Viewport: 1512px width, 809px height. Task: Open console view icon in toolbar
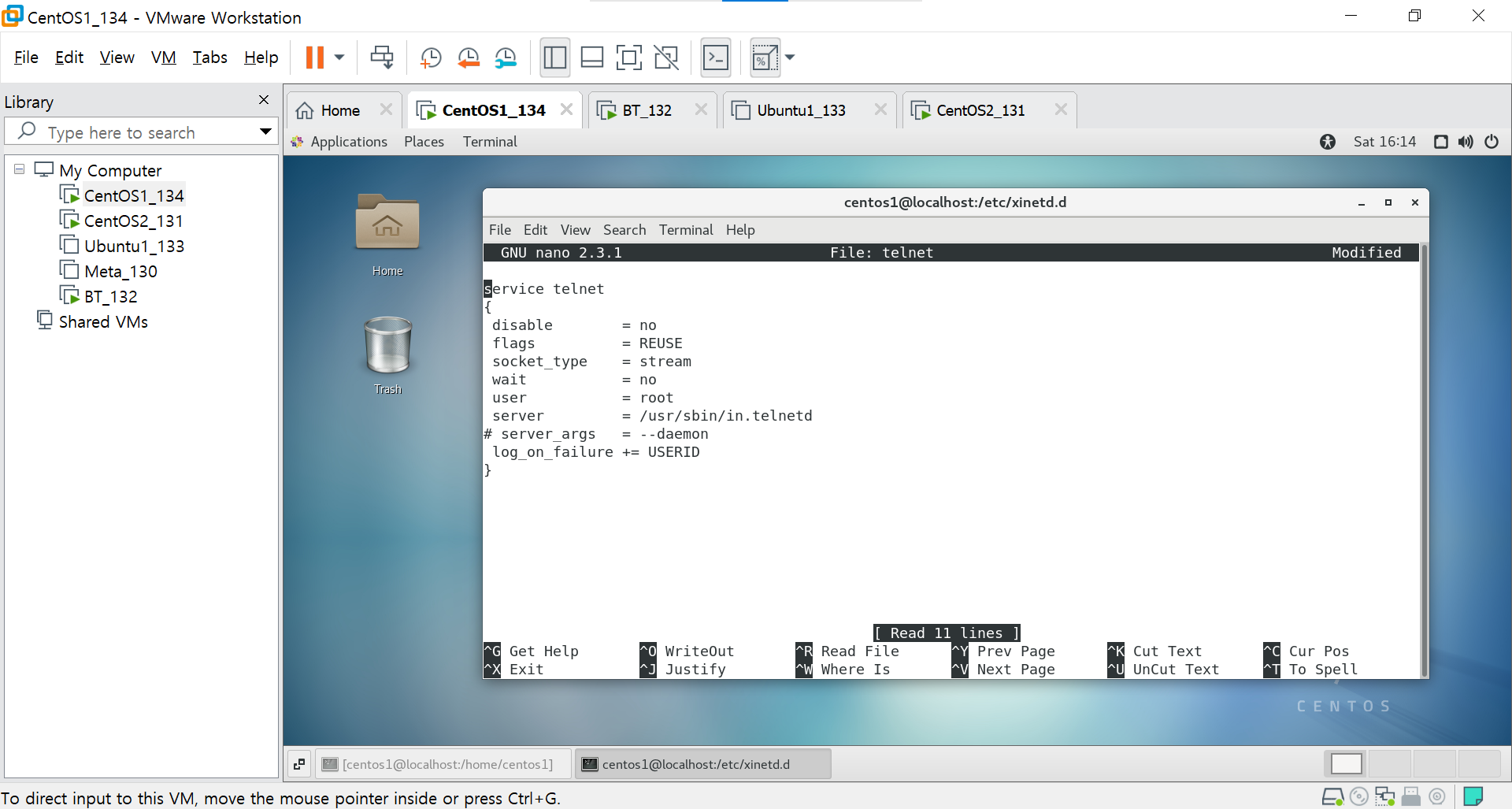716,58
